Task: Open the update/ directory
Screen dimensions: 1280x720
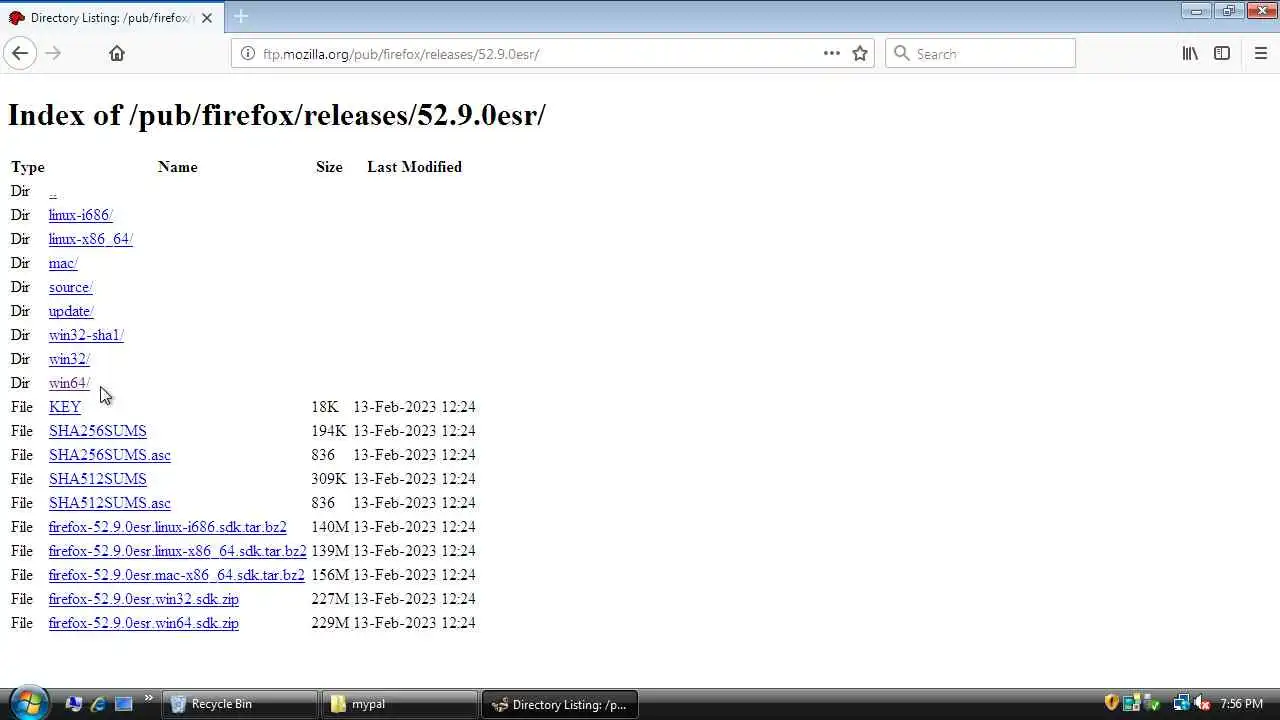Action: pyautogui.click(x=71, y=311)
